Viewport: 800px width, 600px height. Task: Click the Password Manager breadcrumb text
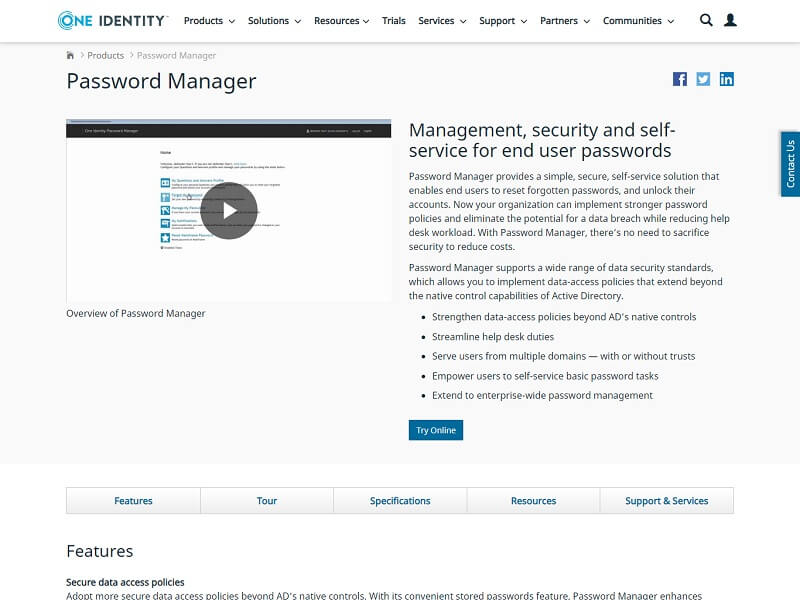click(176, 55)
